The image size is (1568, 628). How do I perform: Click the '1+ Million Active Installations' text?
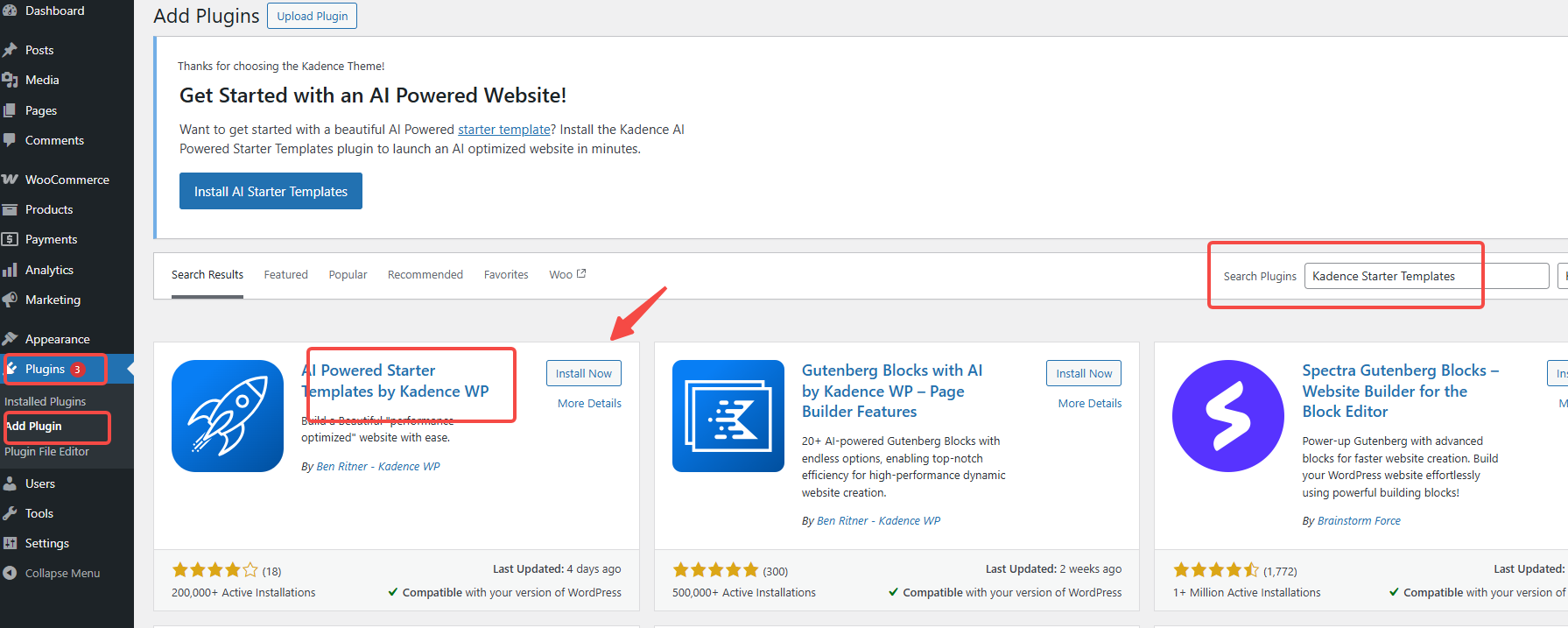click(x=1247, y=593)
